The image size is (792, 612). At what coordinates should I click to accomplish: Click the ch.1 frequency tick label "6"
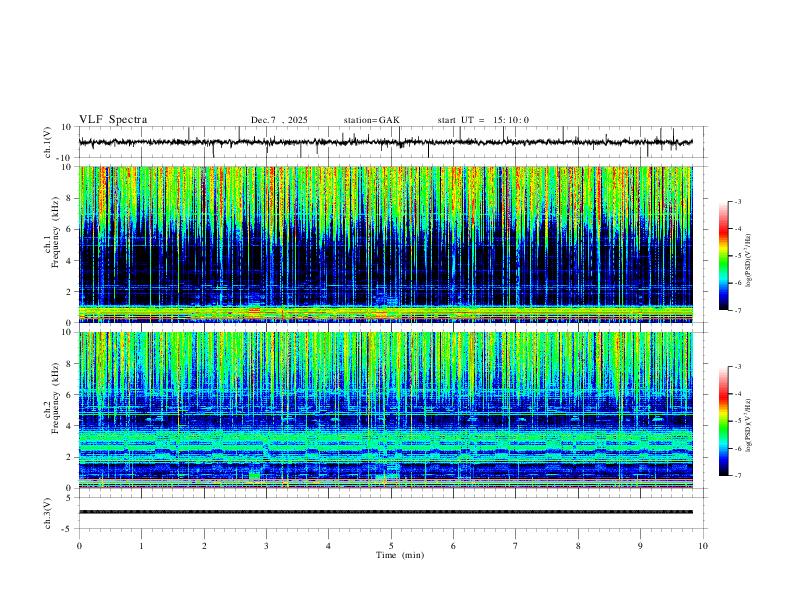pos(71,229)
